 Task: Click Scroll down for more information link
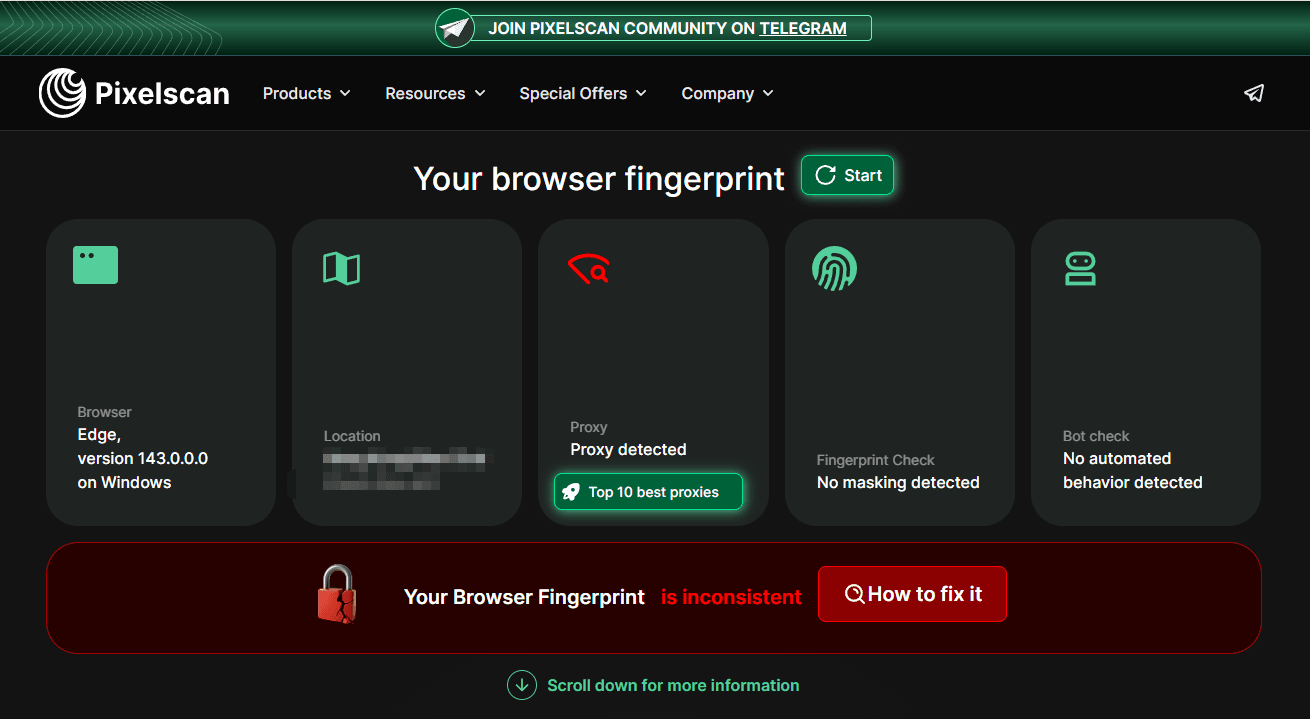pos(672,685)
